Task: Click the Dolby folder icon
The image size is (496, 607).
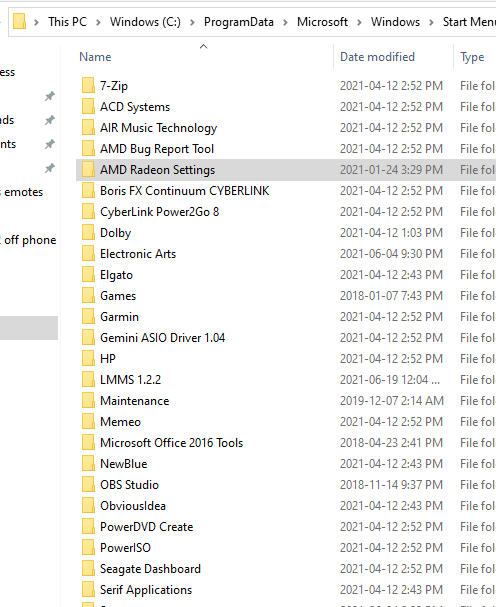Action: tap(88, 232)
